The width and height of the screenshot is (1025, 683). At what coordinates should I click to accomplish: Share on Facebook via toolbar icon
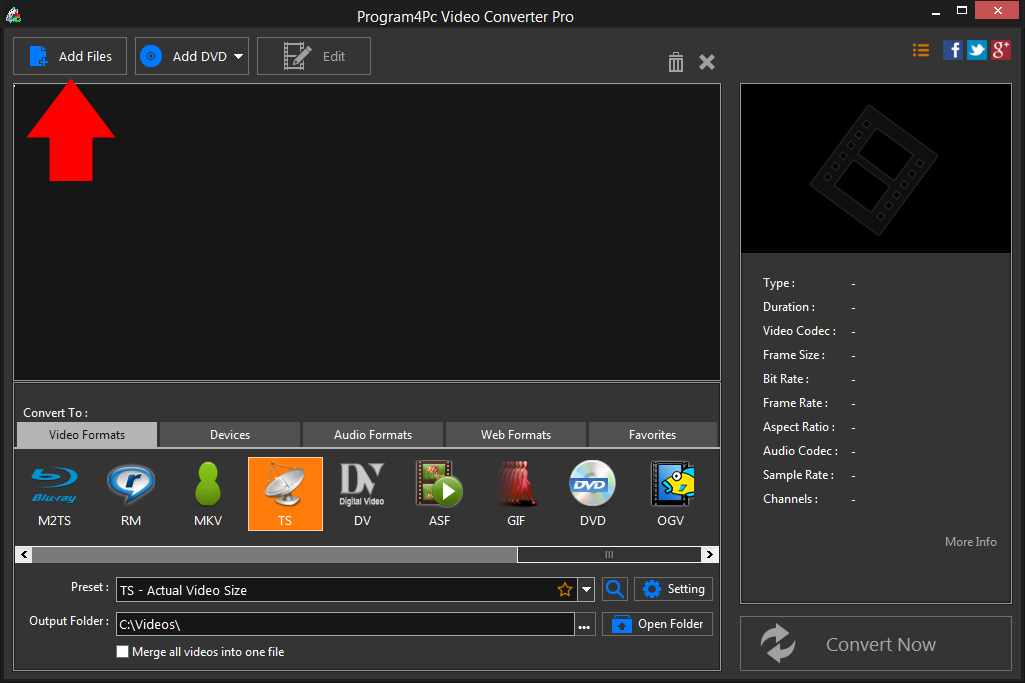point(952,49)
